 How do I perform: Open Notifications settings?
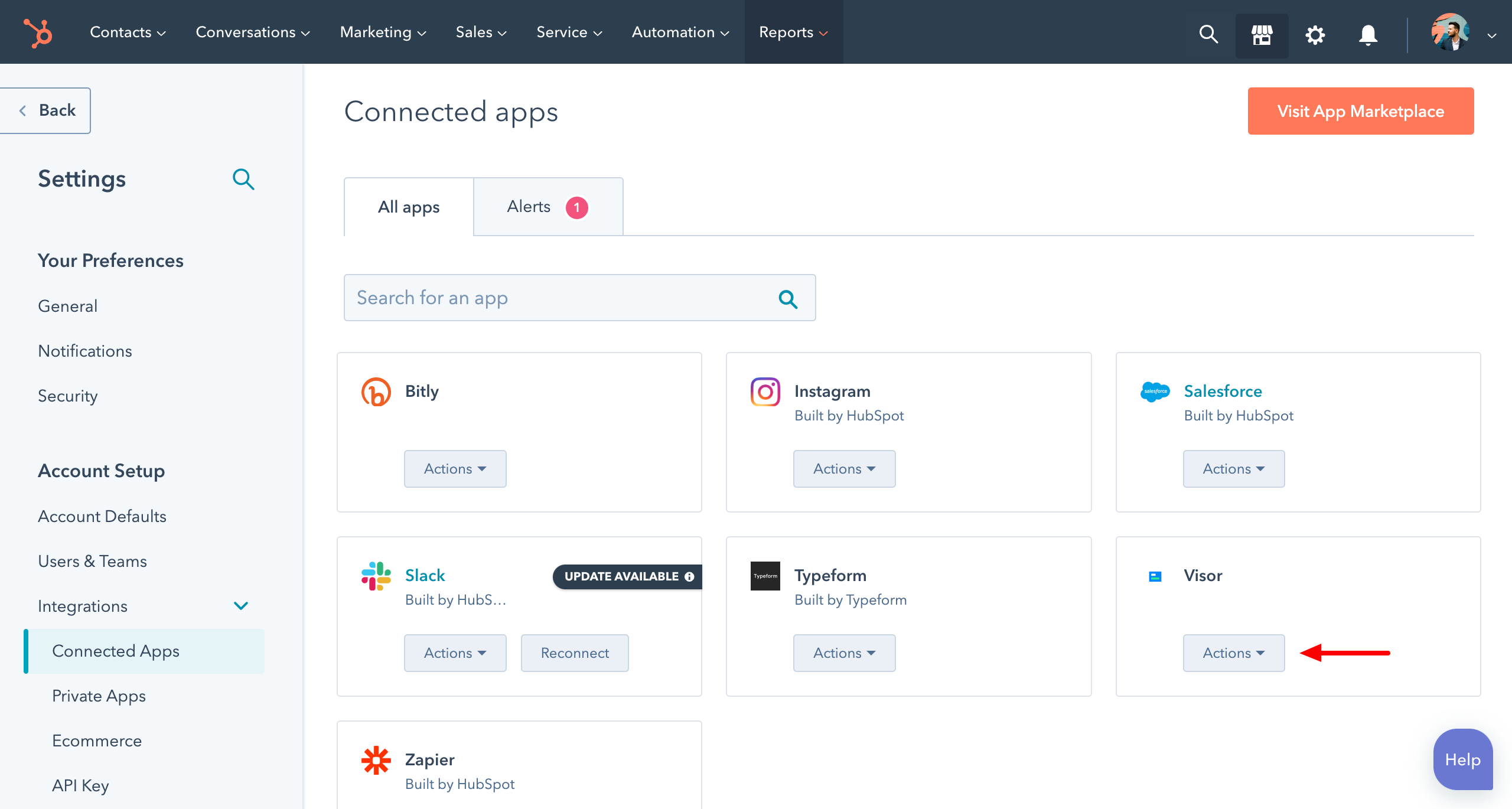(x=85, y=351)
